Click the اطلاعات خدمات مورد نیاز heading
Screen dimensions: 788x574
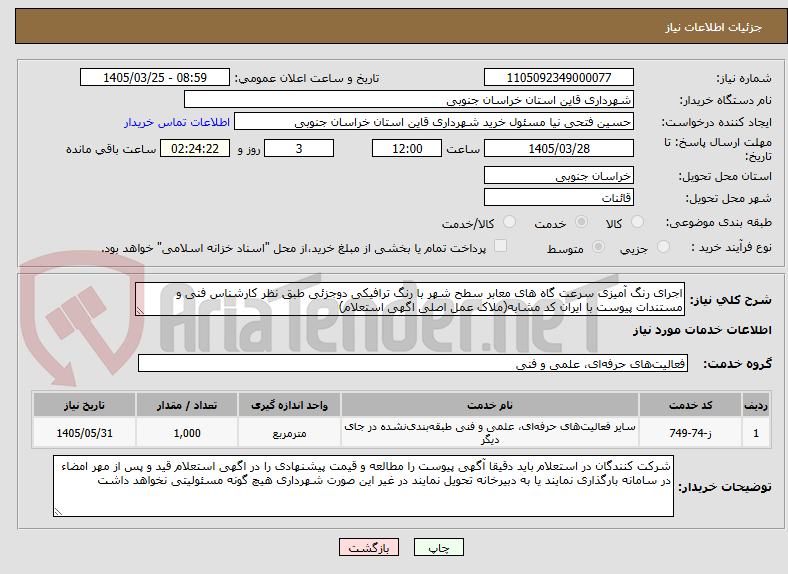702,330
